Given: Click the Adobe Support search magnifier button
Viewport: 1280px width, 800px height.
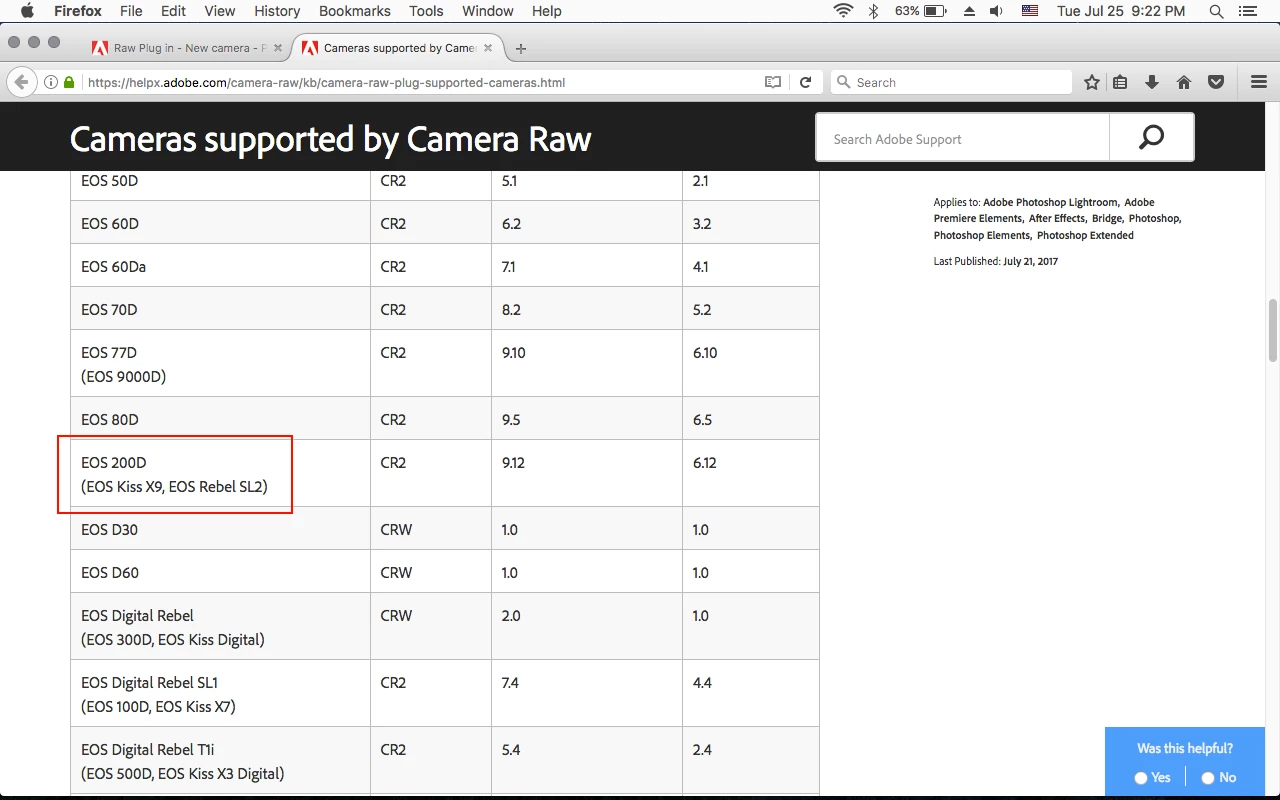Looking at the screenshot, I should pos(1152,137).
